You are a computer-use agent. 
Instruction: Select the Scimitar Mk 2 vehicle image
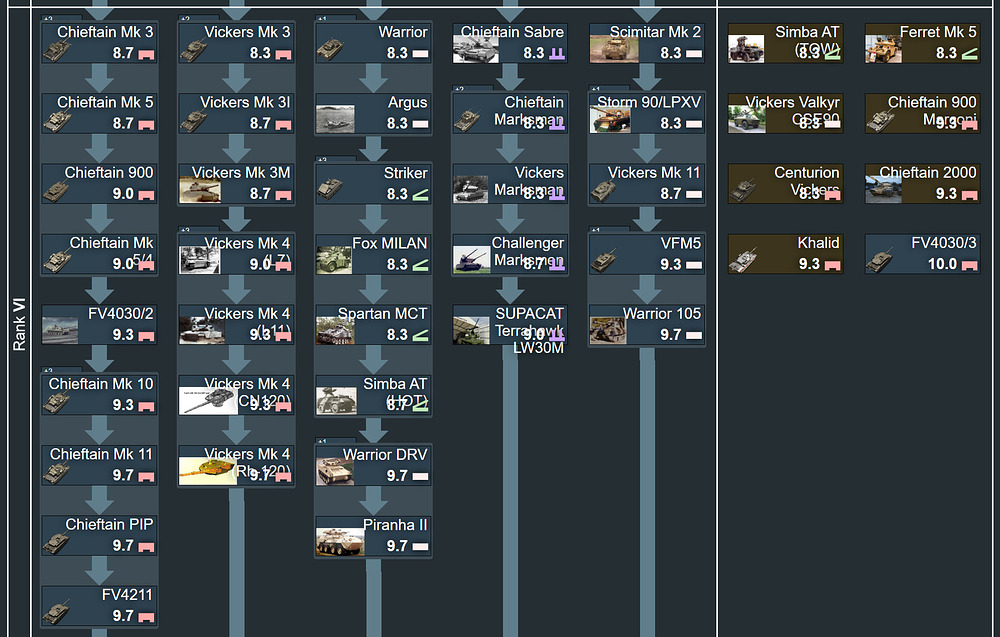[611, 49]
